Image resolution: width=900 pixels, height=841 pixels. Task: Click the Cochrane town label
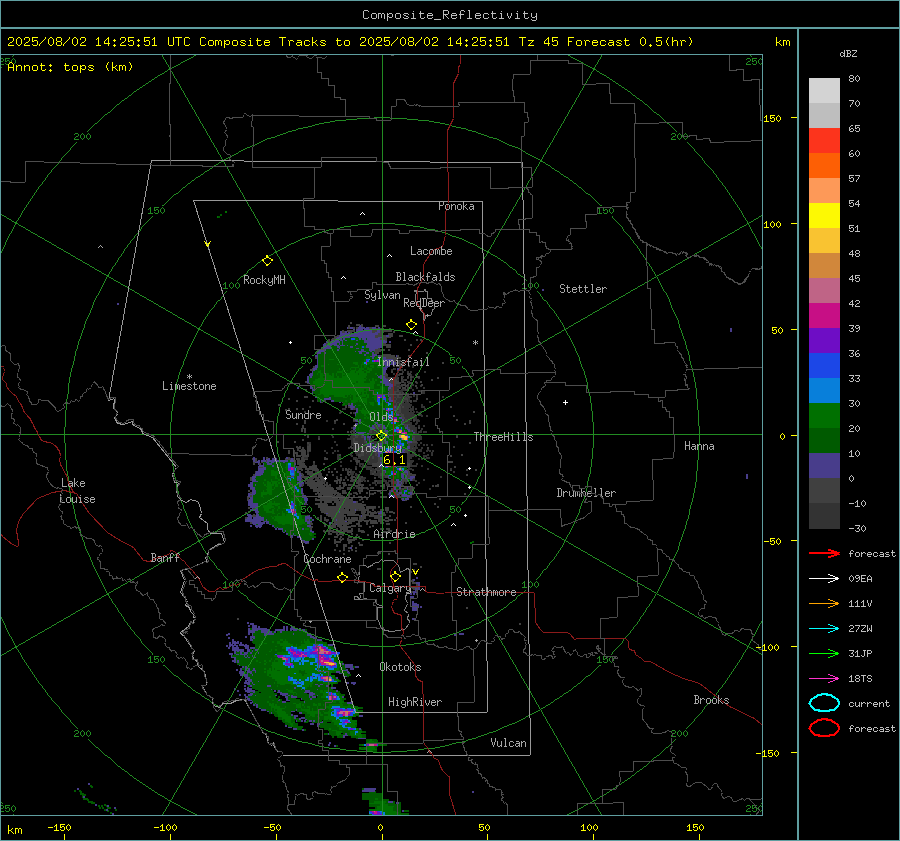point(327,559)
